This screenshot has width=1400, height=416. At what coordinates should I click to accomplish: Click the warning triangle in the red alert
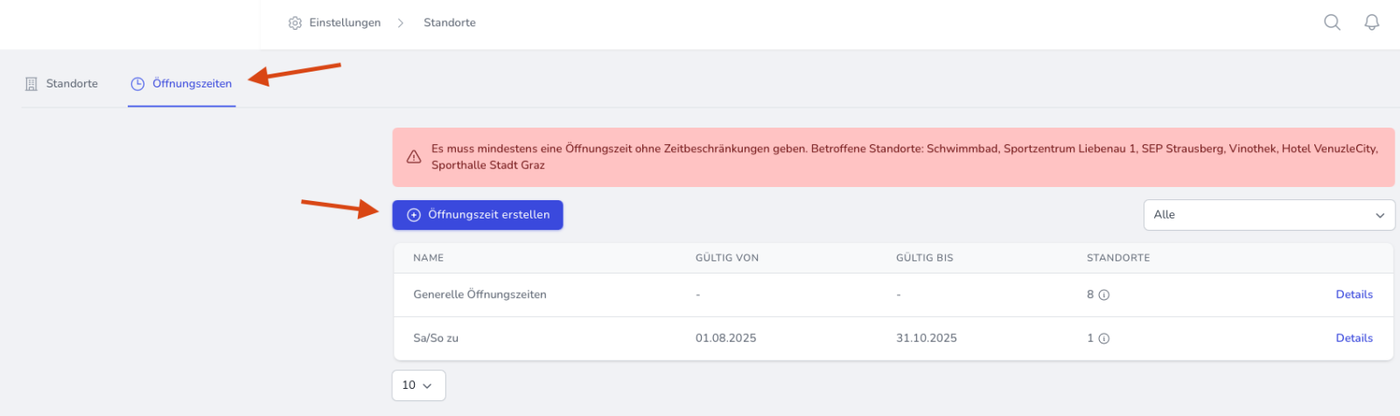click(x=413, y=157)
